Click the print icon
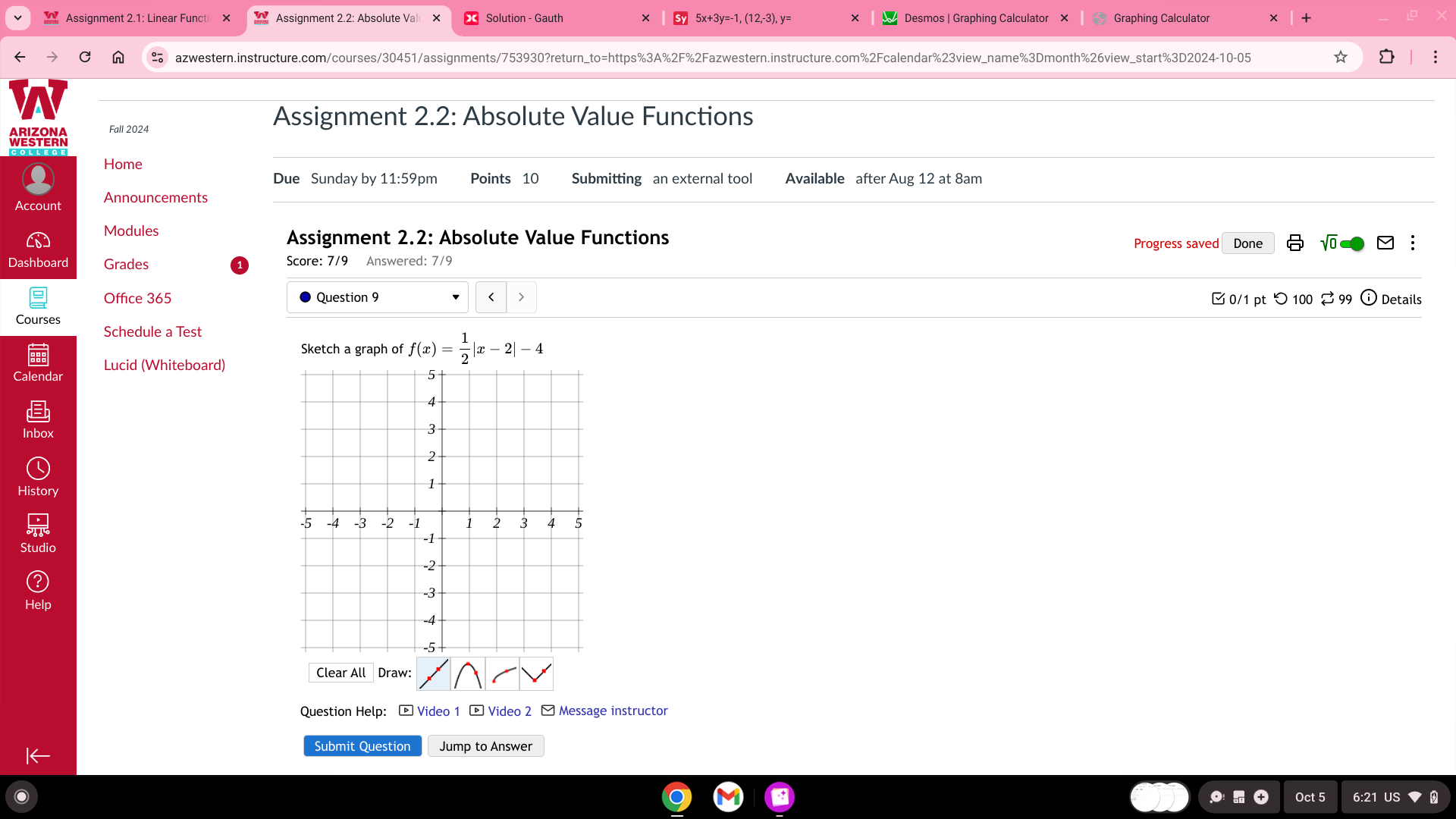 [x=1294, y=242]
